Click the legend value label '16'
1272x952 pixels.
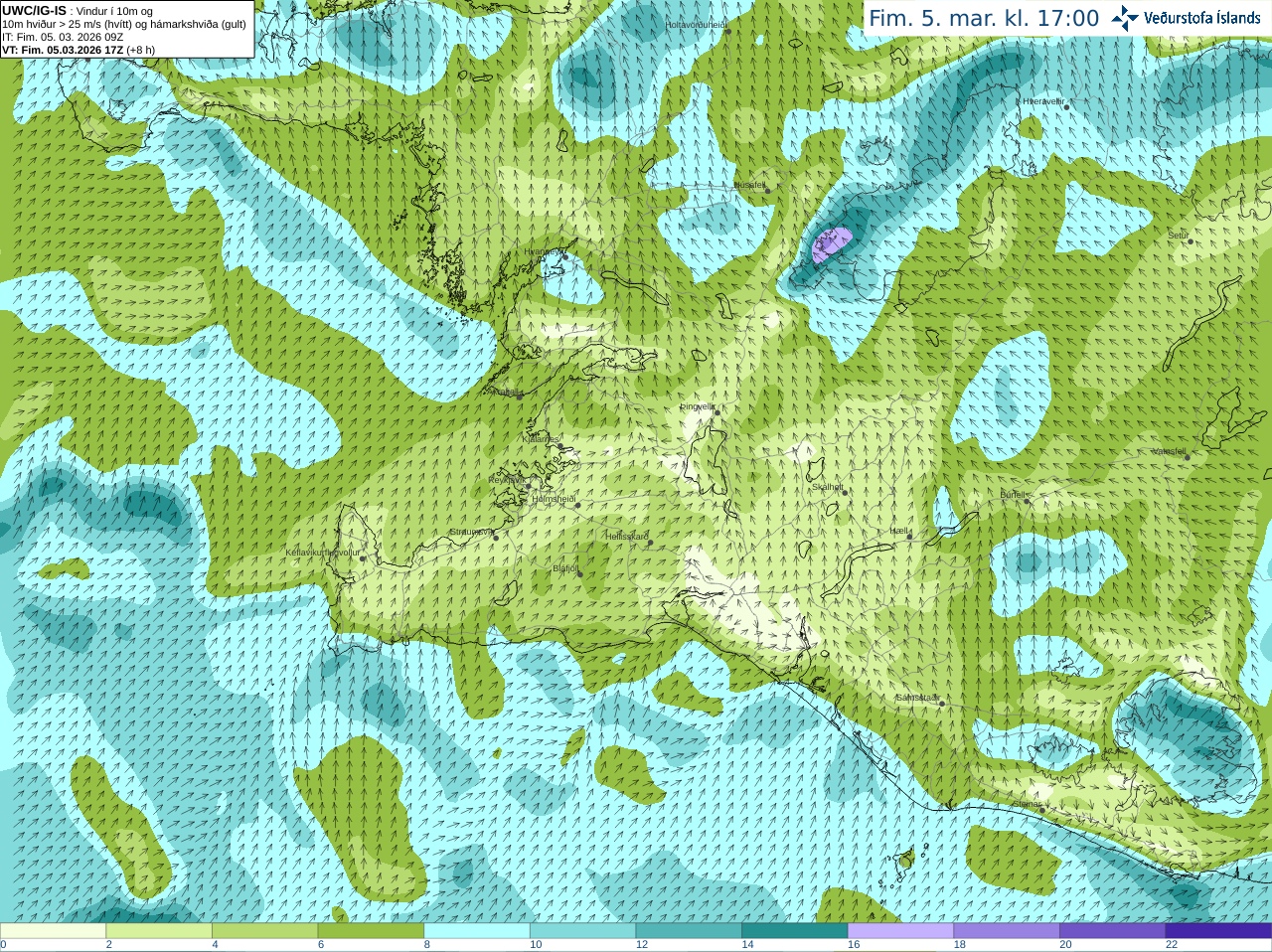pos(854,945)
